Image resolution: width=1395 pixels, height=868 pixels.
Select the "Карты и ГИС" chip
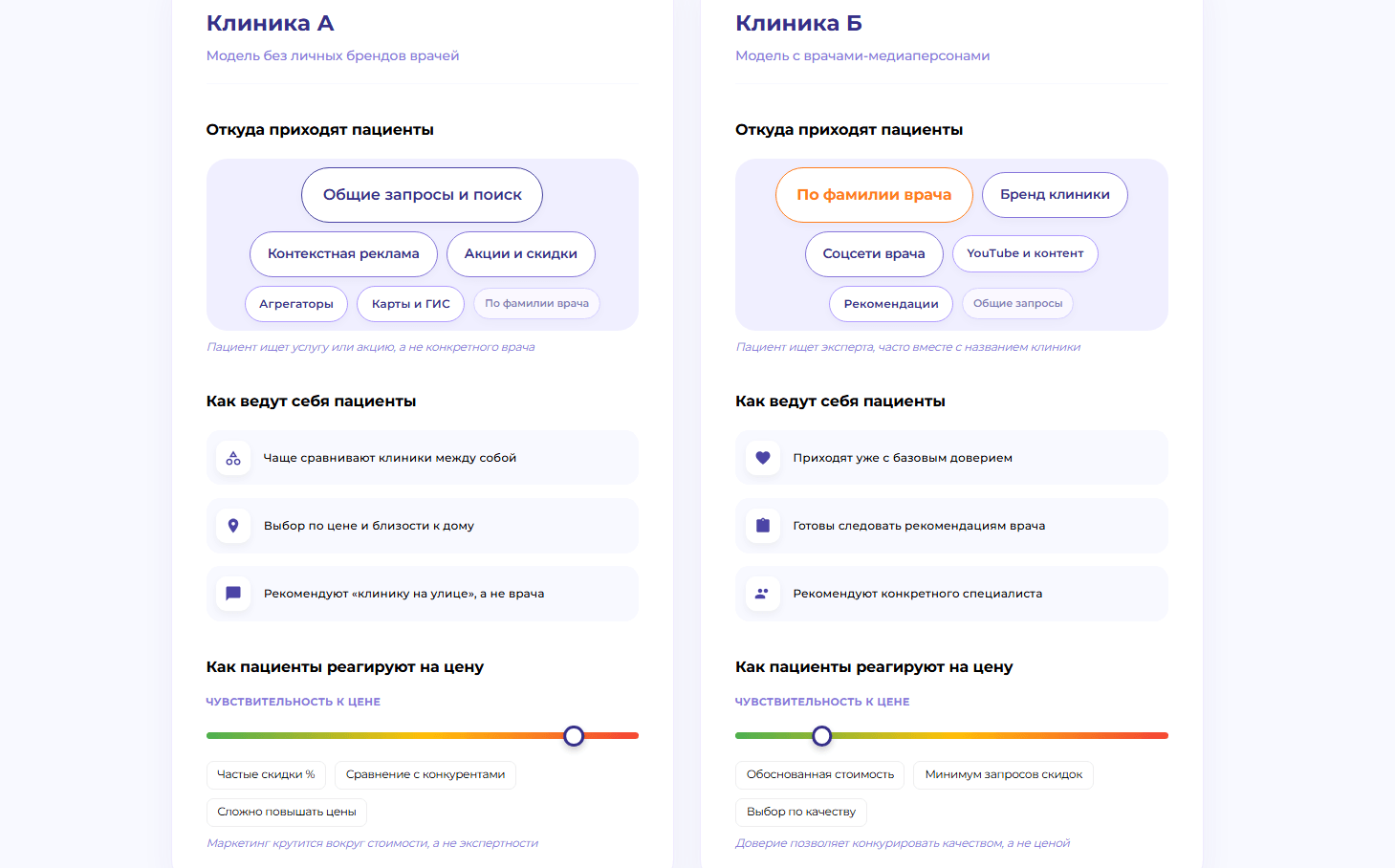click(x=410, y=304)
